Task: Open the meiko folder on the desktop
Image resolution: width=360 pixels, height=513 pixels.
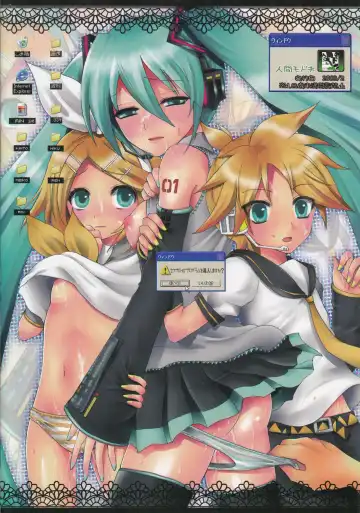Action: click(x=22, y=174)
